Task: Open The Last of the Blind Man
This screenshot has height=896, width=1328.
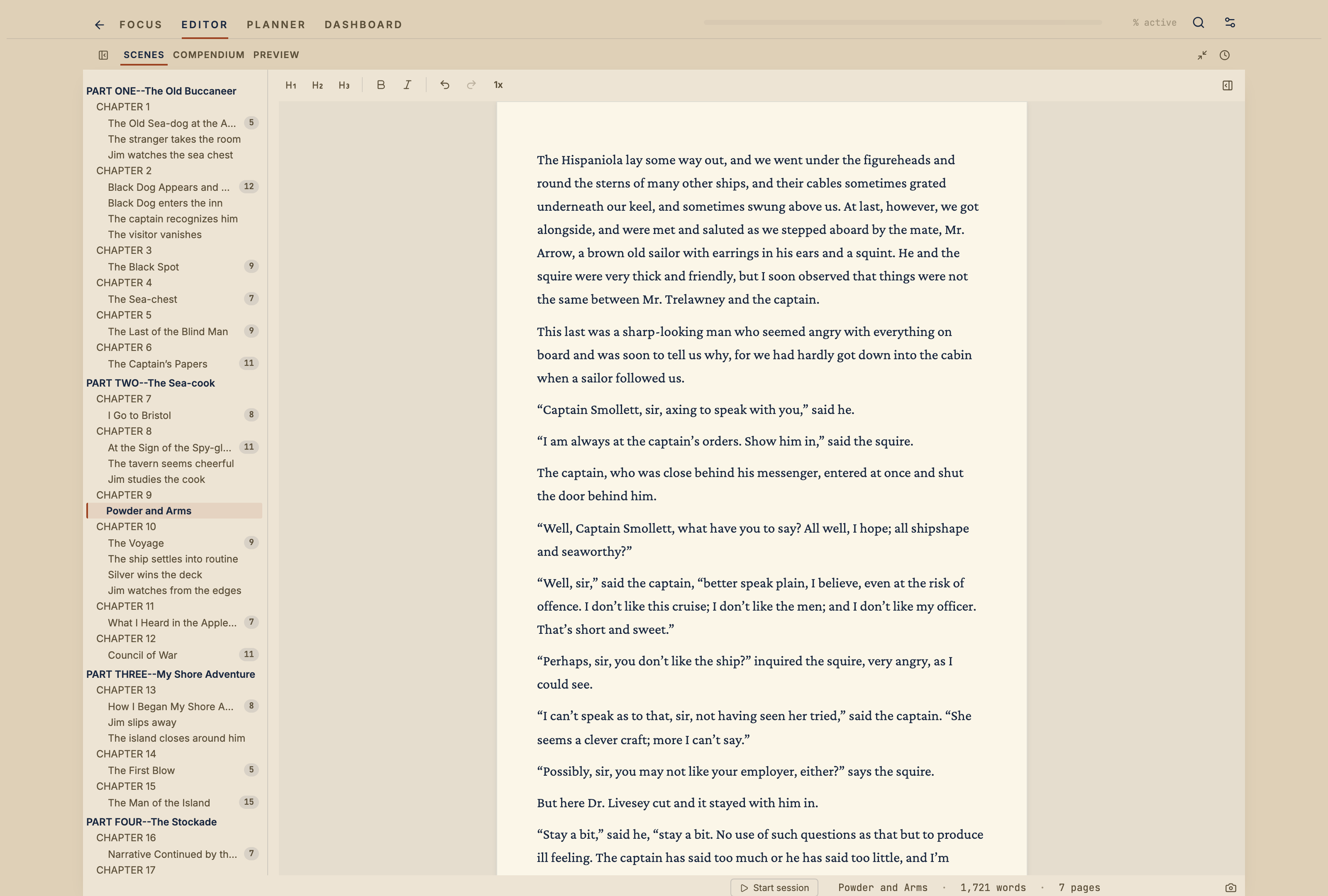Action: click(168, 332)
